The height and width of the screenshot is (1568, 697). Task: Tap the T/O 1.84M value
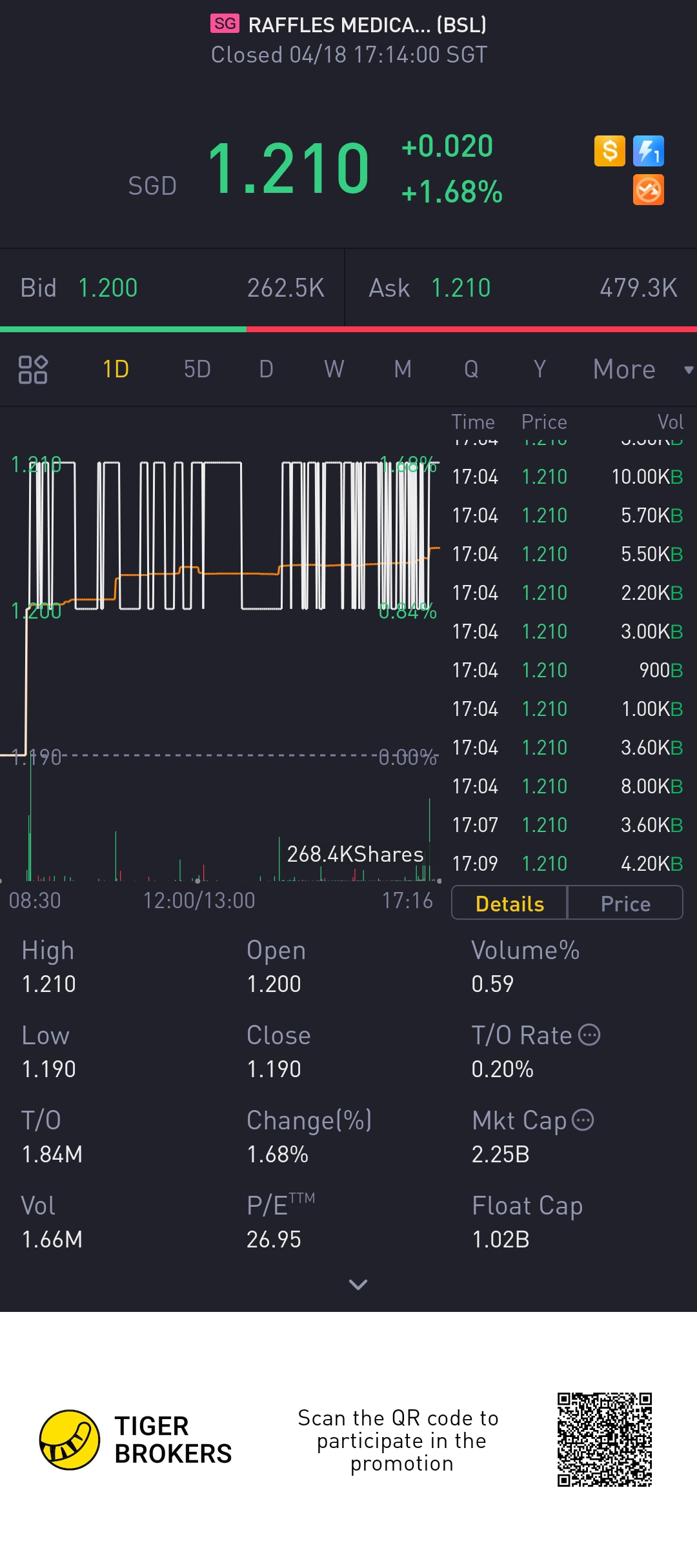[x=52, y=1155]
